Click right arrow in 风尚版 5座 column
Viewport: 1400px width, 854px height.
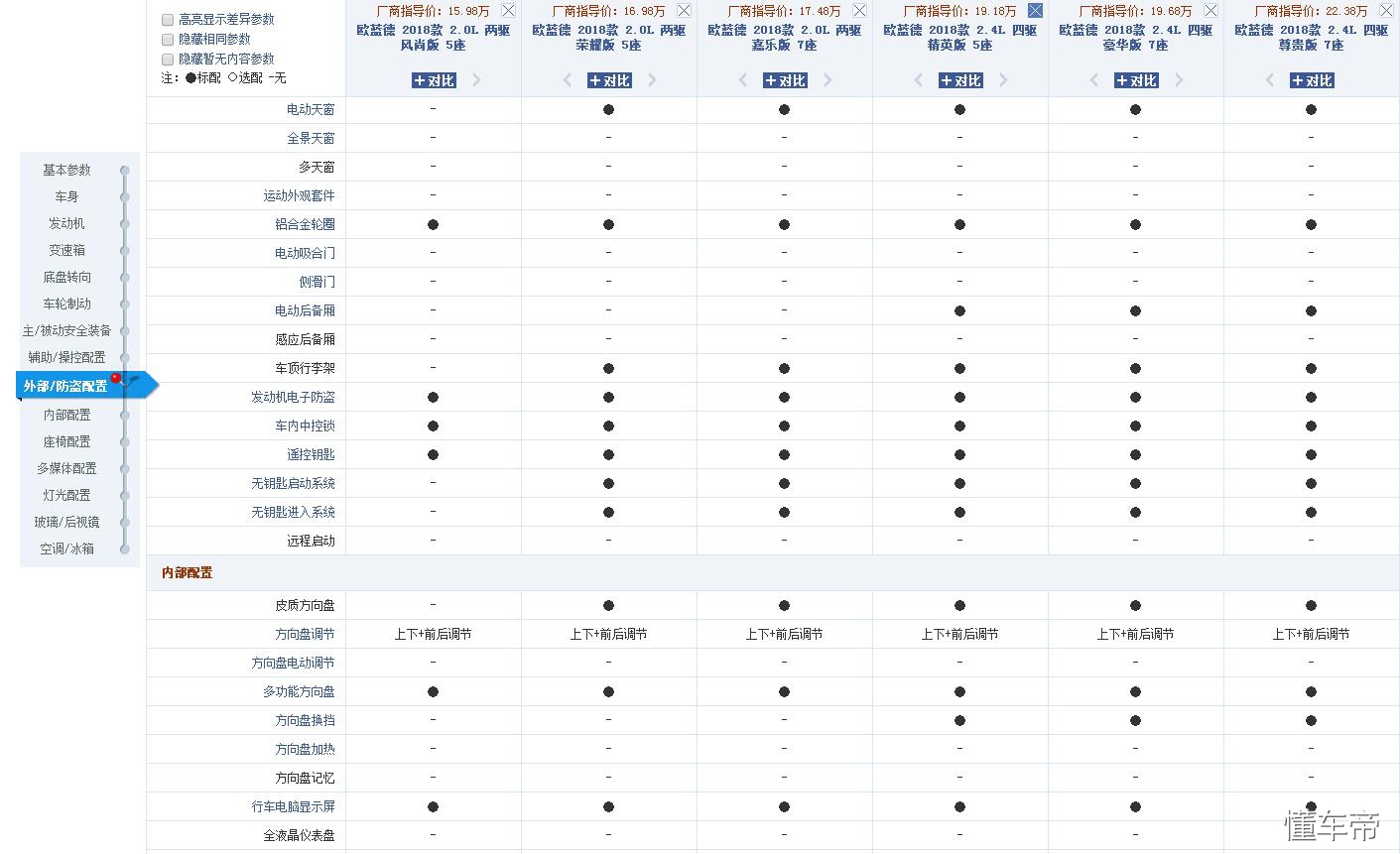click(476, 80)
